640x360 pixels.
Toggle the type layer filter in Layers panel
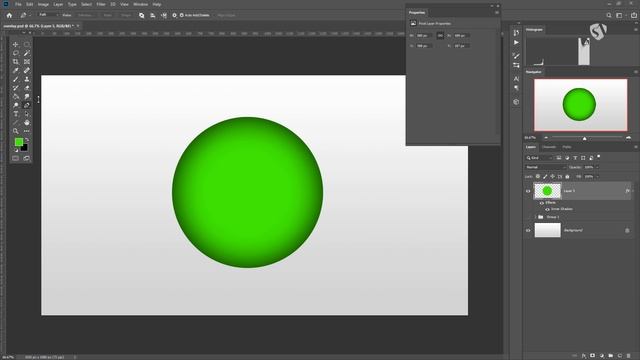(x=575, y=158)
